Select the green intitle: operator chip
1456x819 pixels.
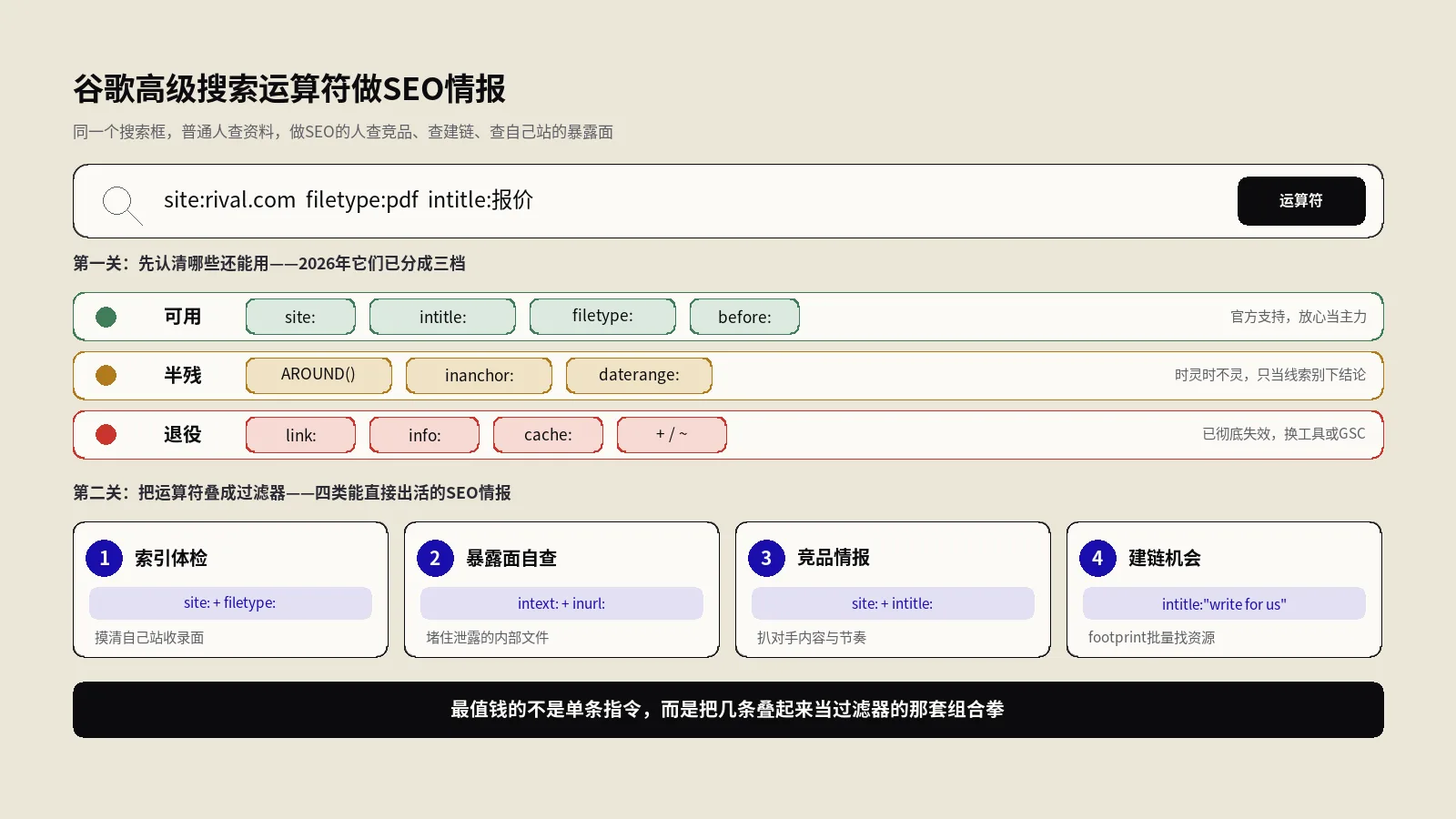point(442,317)
